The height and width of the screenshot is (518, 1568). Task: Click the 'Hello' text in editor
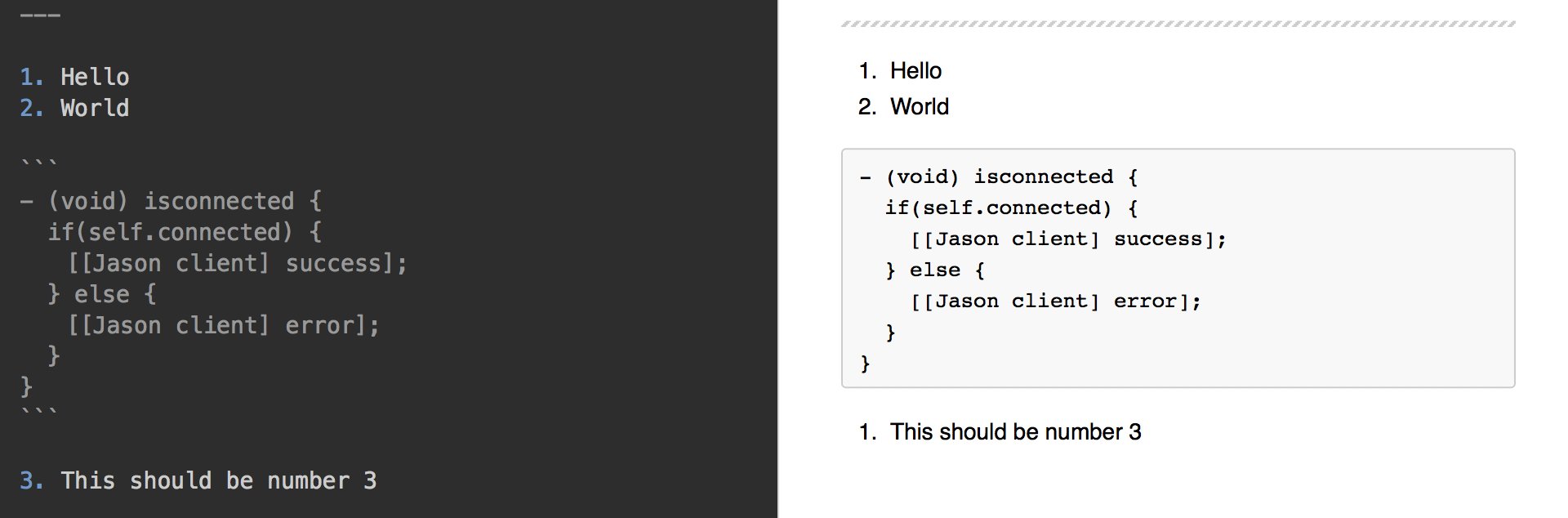(95, 77)
